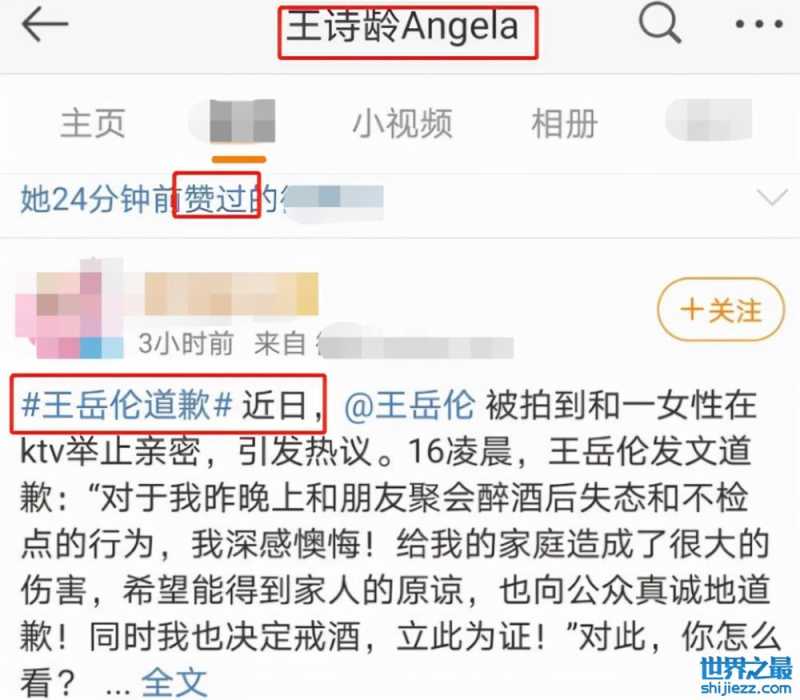
Task: Go back using the left arrow
Action: click(x=45, y=24)
